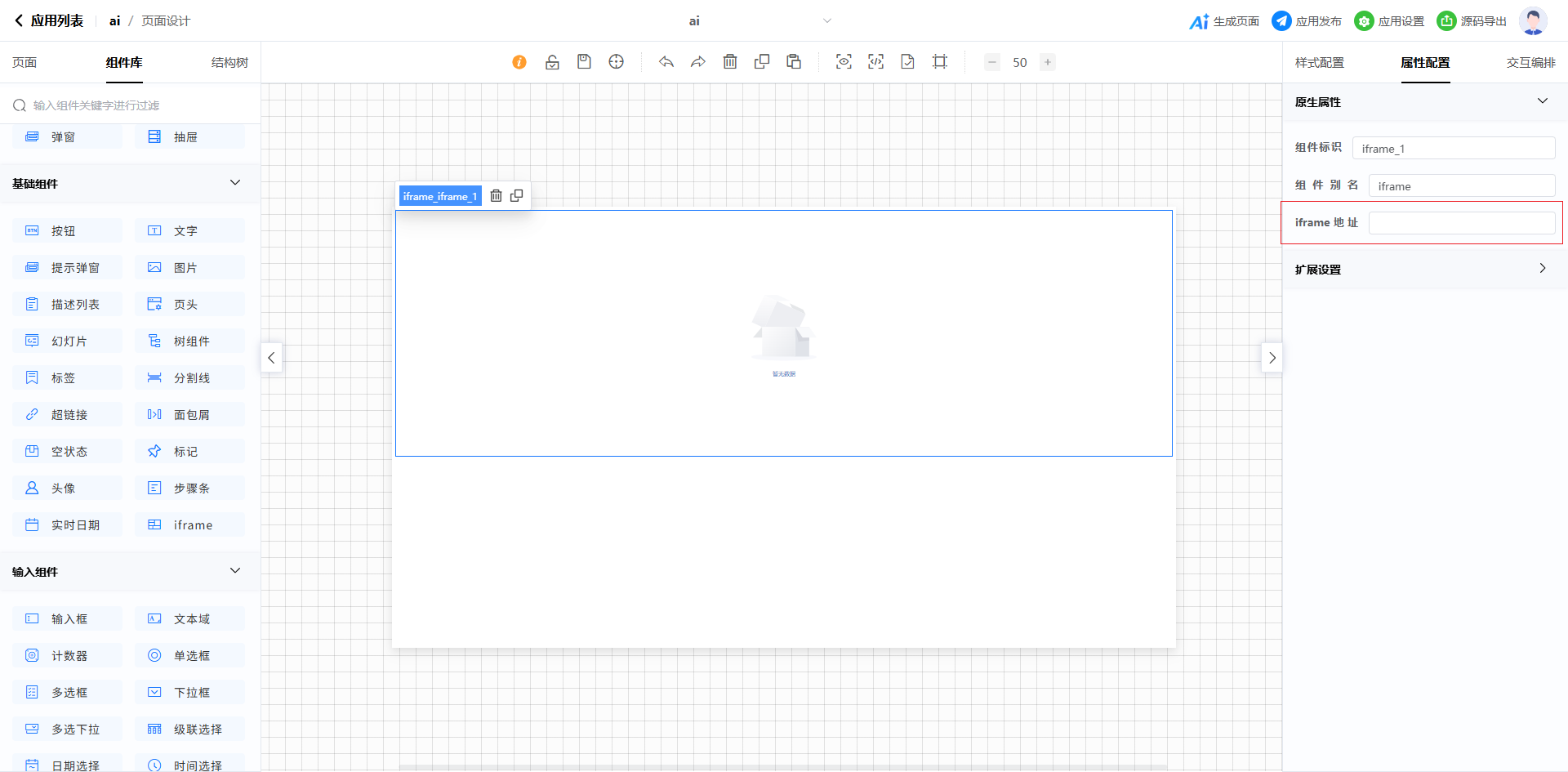Click the orange info icon
1568x772 pixels.
[519, 62]
